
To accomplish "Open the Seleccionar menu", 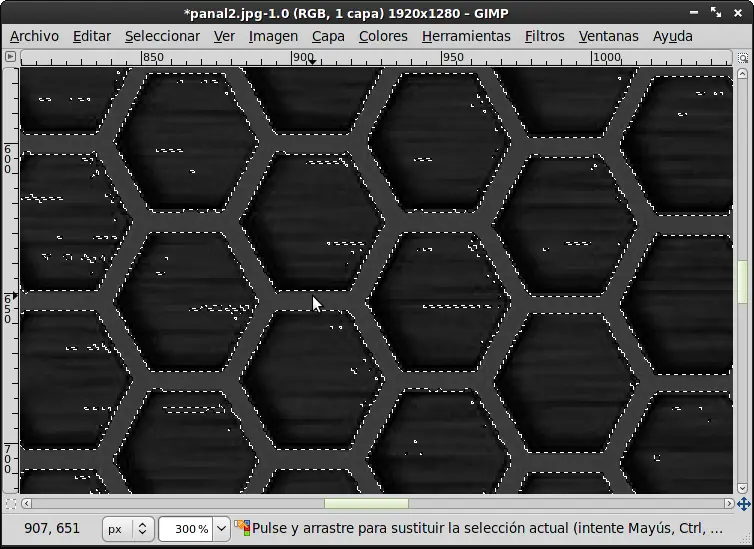I will click(x=162, y=37).
